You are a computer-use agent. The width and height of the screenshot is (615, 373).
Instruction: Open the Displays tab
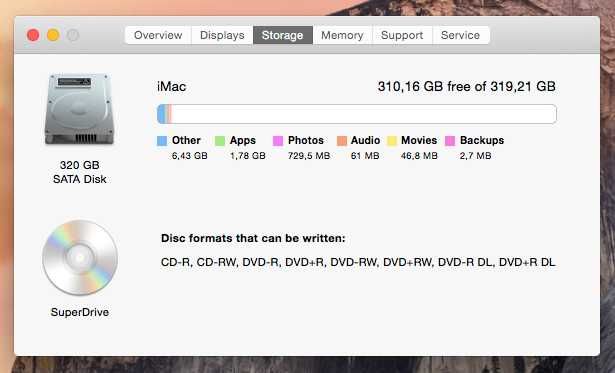(x=222, y=35)
